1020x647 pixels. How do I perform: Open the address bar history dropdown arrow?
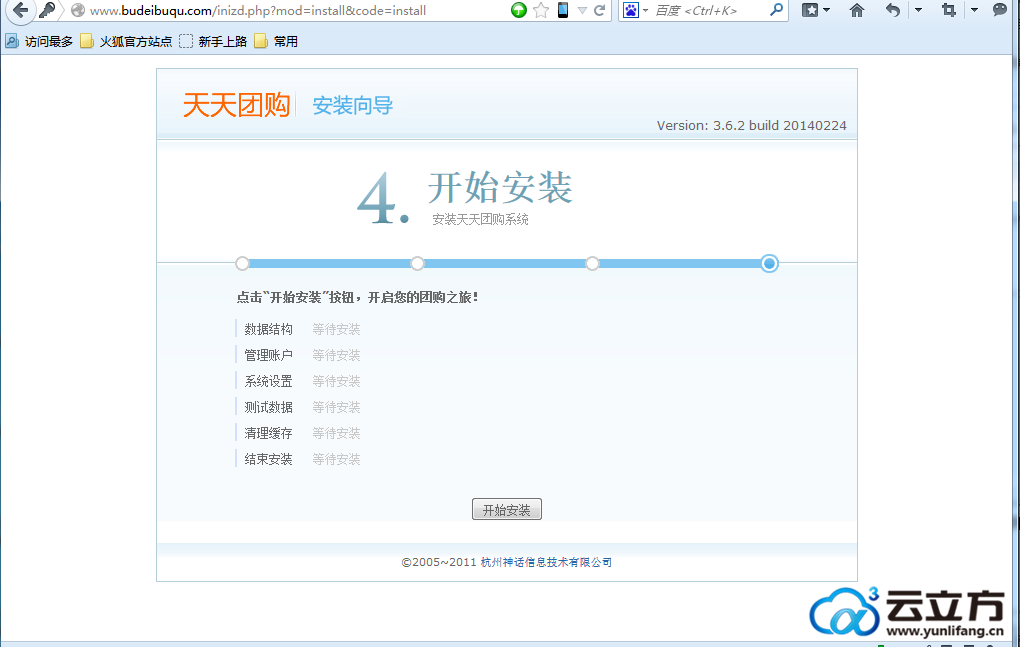582,10
